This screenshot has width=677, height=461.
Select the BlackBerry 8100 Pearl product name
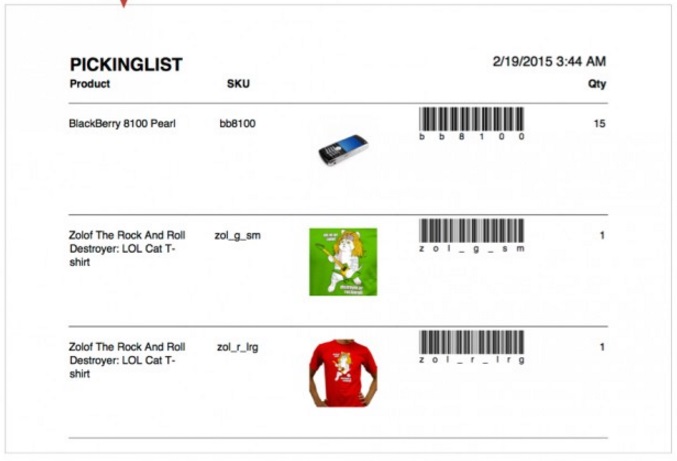122,124
